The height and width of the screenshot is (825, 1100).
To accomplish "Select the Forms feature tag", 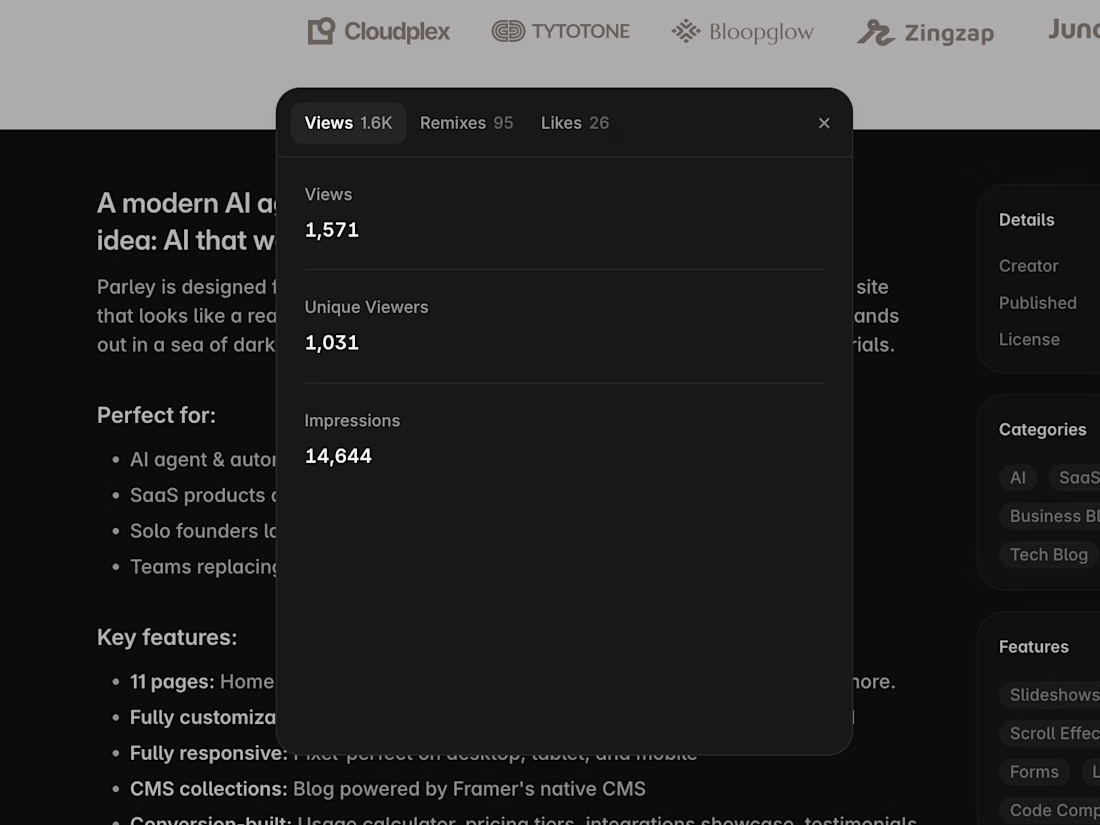I will point(1033,772).
